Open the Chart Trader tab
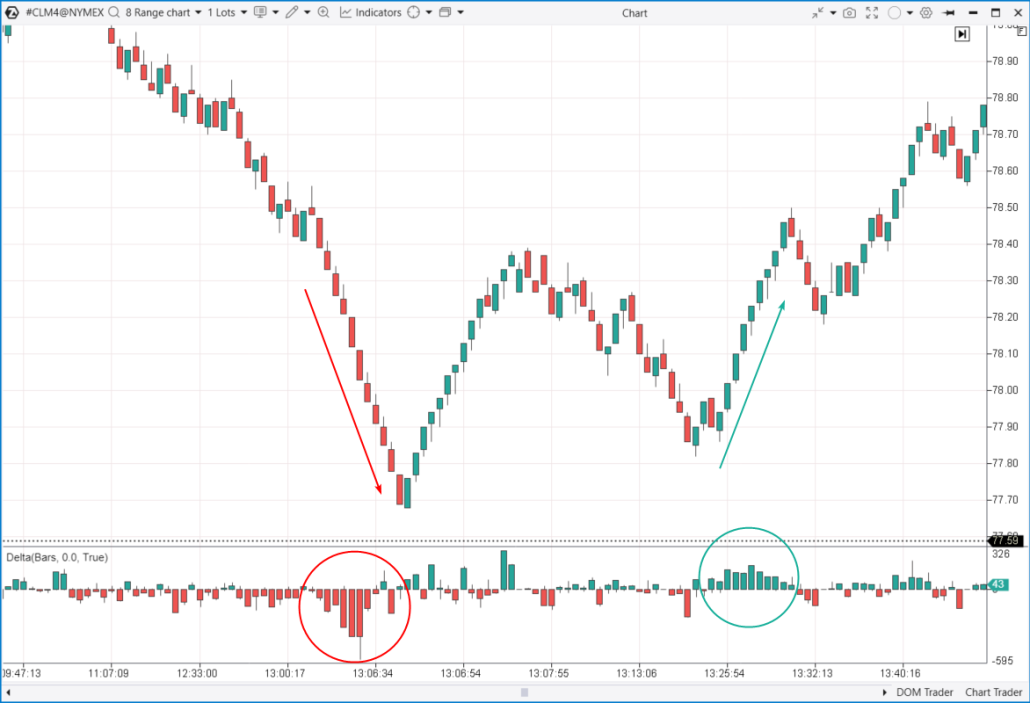Screen dimensions: 1030x703 click(x=993, y=692)
